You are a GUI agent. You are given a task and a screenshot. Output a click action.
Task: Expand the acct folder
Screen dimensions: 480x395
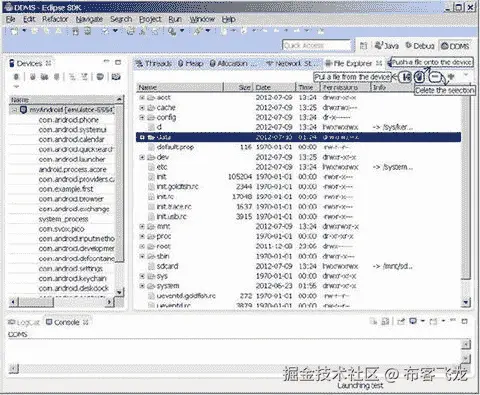[142, 98]
